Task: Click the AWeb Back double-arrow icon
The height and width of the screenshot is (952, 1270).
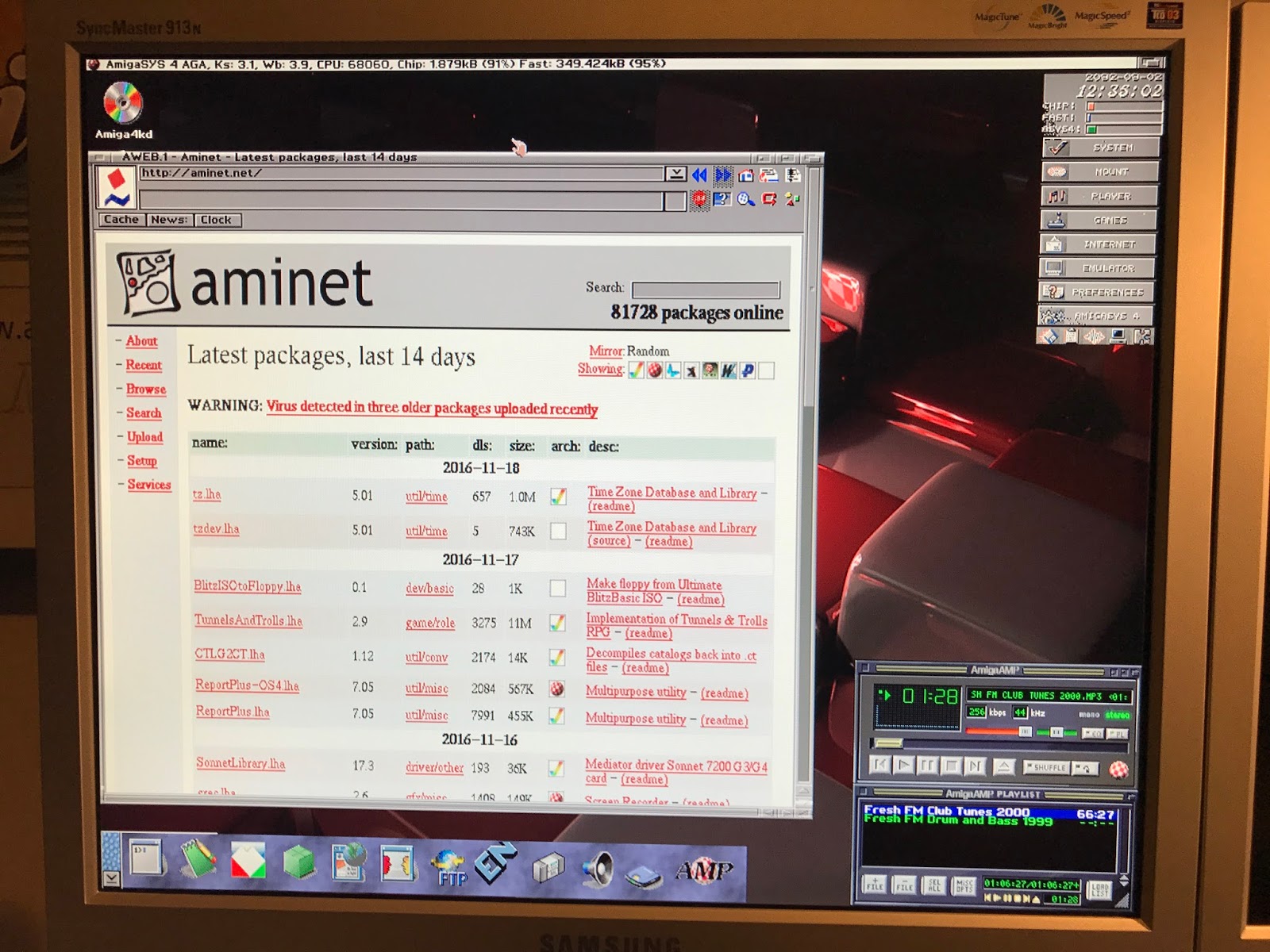Action: [x=699, y=175]
